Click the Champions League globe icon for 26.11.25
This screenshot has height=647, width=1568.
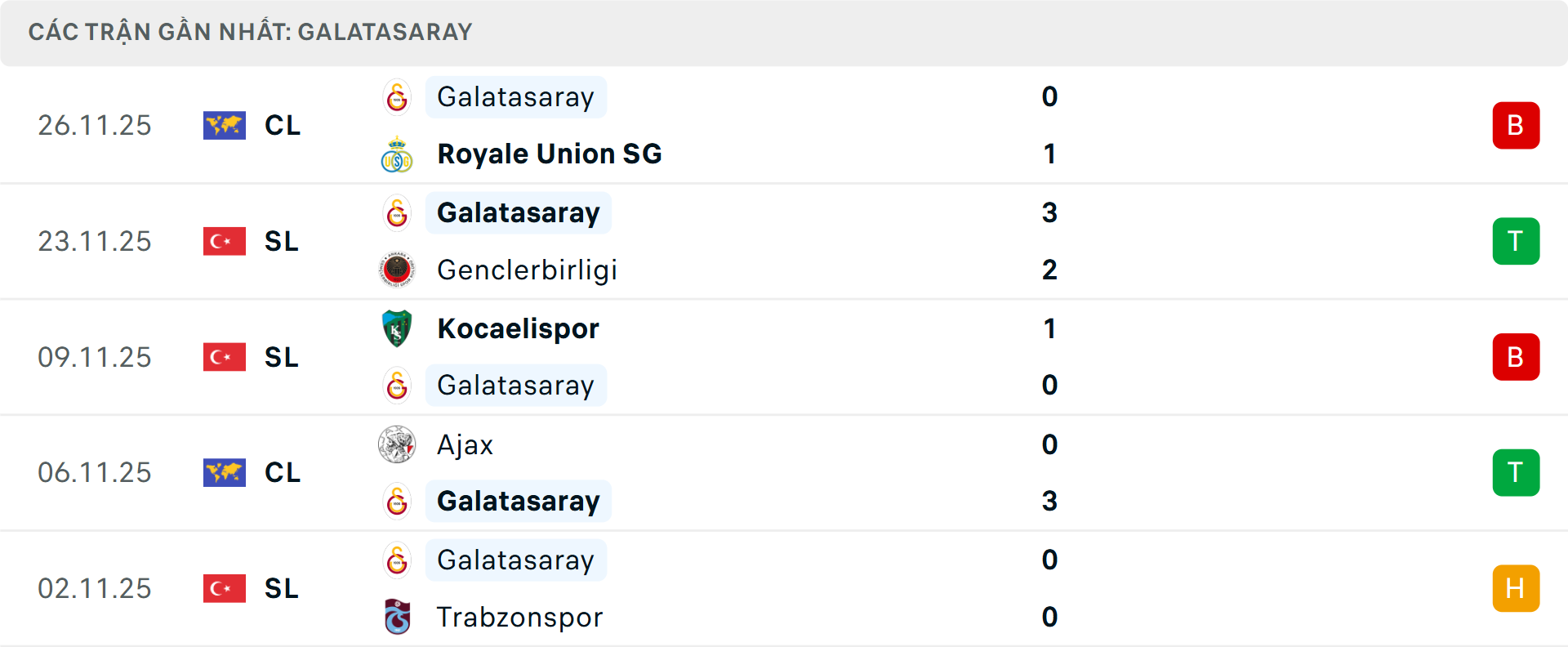click(224, 125)
